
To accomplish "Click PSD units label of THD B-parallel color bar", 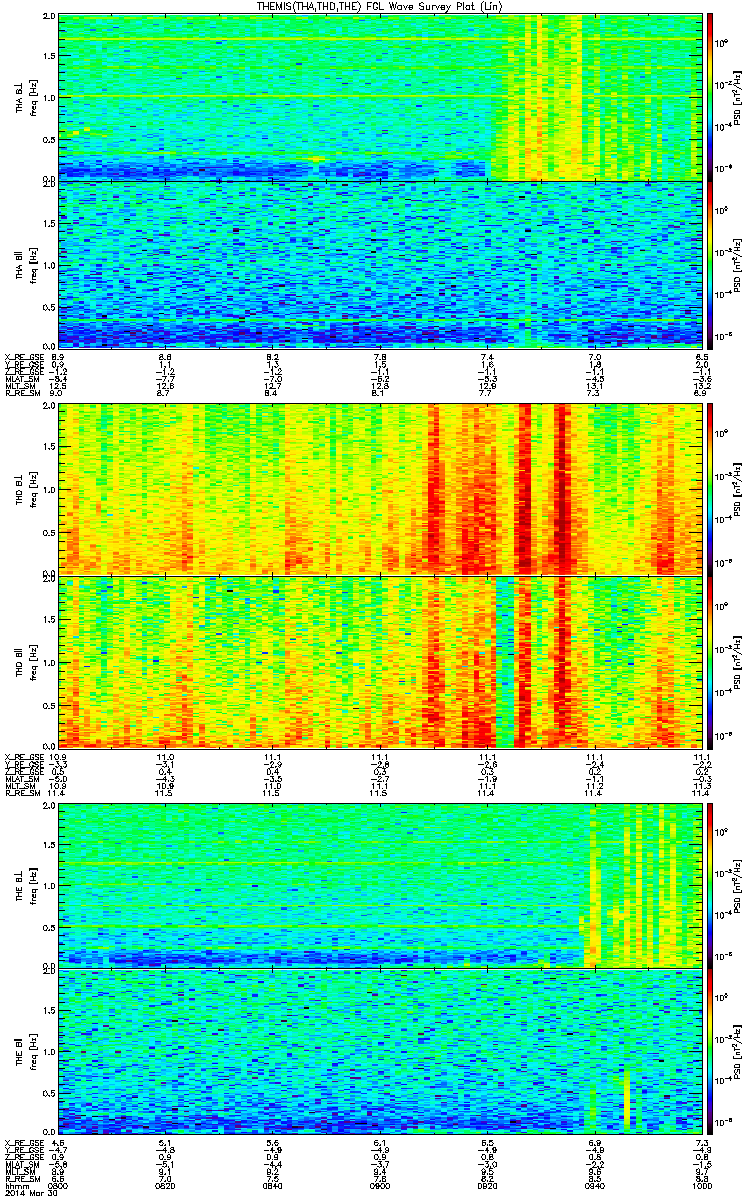I will click(738, 662).
